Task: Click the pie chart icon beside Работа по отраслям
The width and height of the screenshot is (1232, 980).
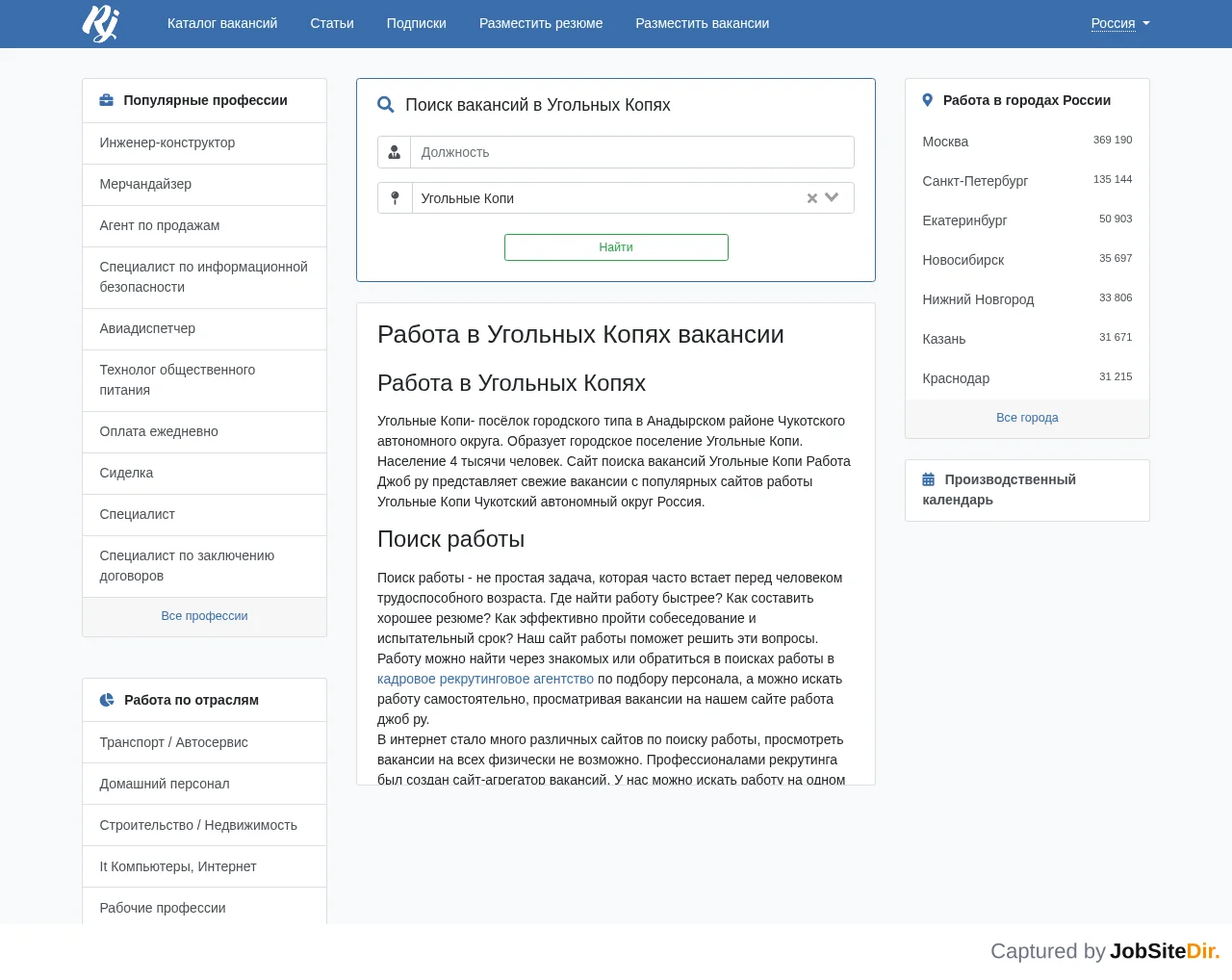Action: point(107,700)
